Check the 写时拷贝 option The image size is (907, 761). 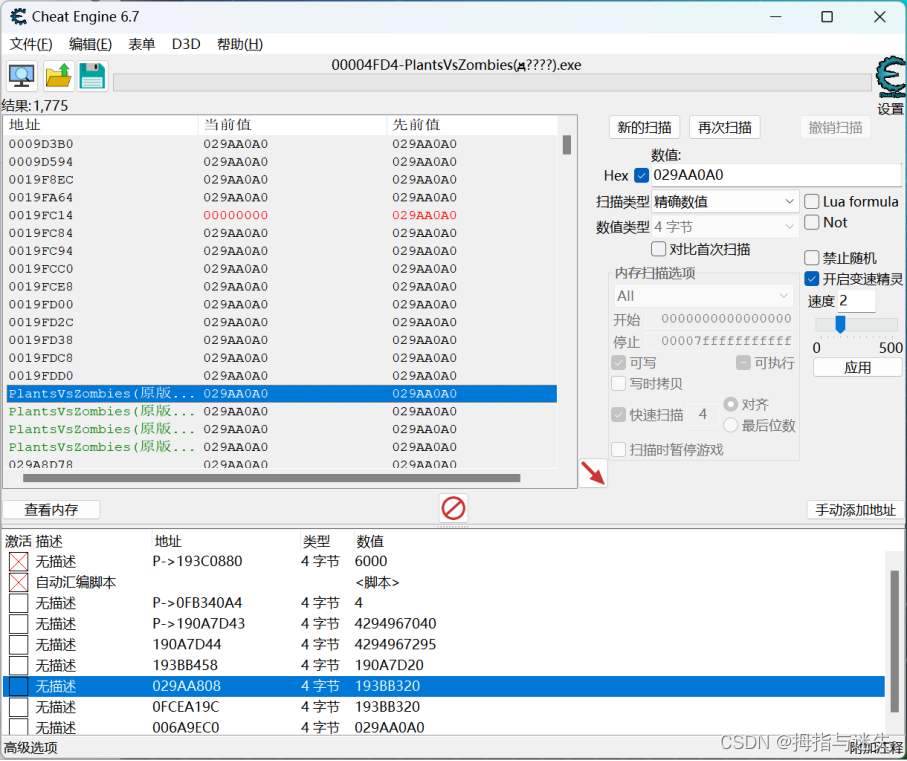618,383
